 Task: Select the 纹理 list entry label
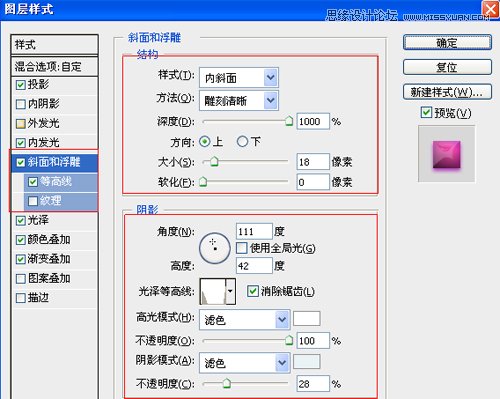tap(50, 201)
